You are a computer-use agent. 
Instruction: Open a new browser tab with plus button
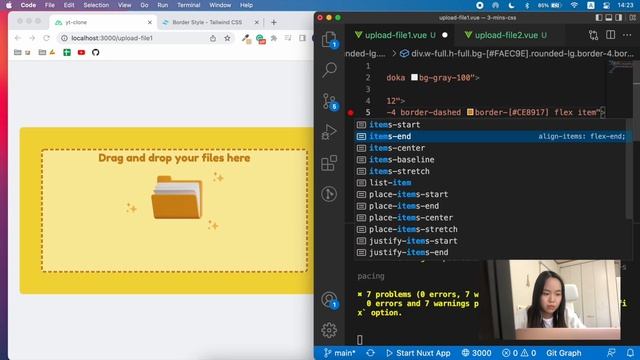pyautogui.click(x=274, y=22)
